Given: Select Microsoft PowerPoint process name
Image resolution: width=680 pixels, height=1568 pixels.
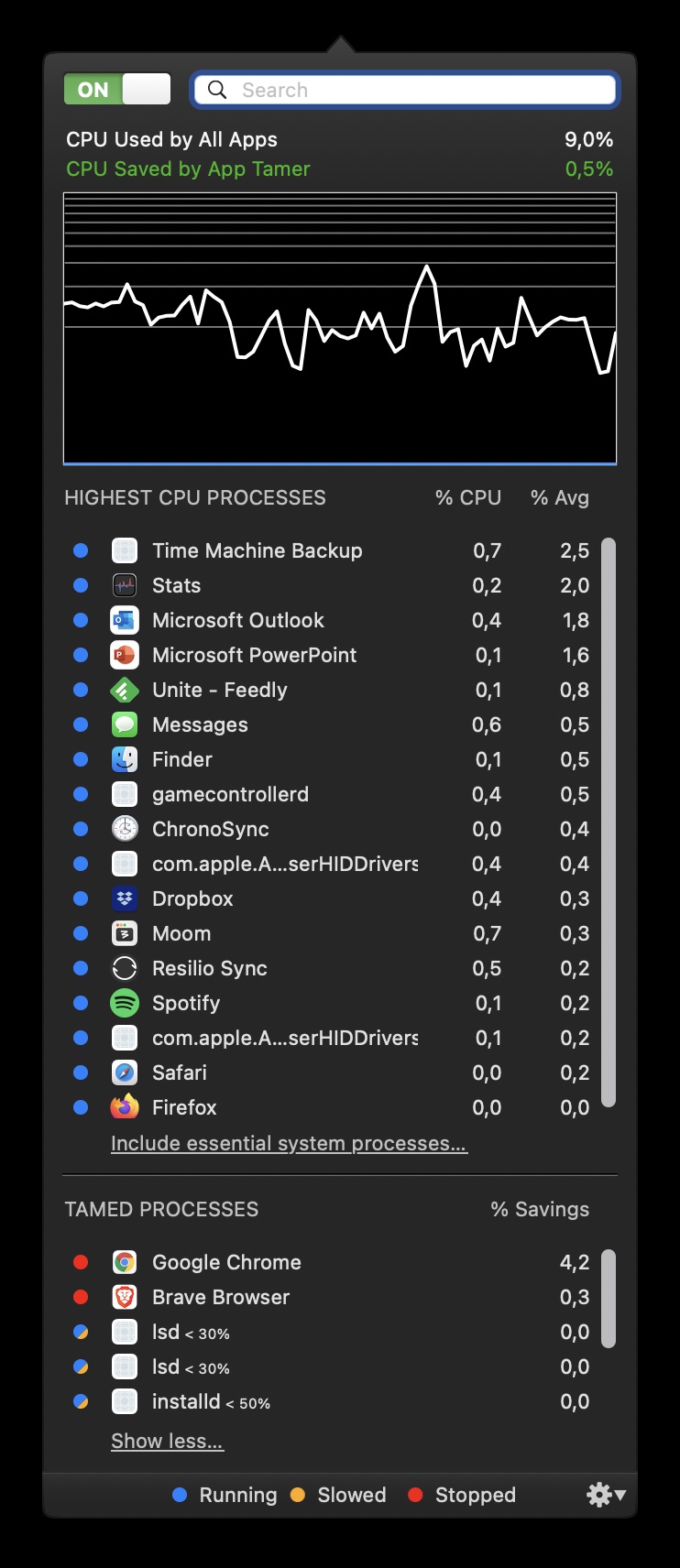Looking at the screenshot, I should (255, 655).
